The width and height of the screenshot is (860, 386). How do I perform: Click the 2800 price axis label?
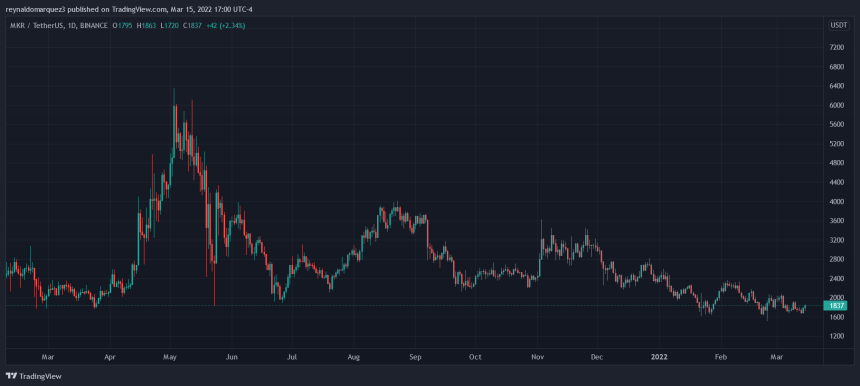[836, 259]
